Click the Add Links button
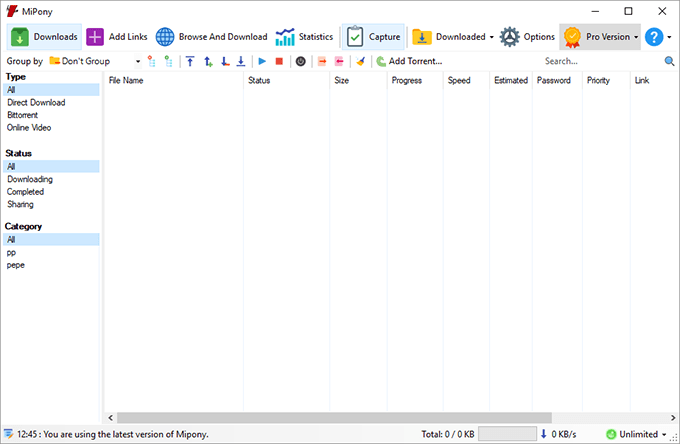 [x=117, y=37]
